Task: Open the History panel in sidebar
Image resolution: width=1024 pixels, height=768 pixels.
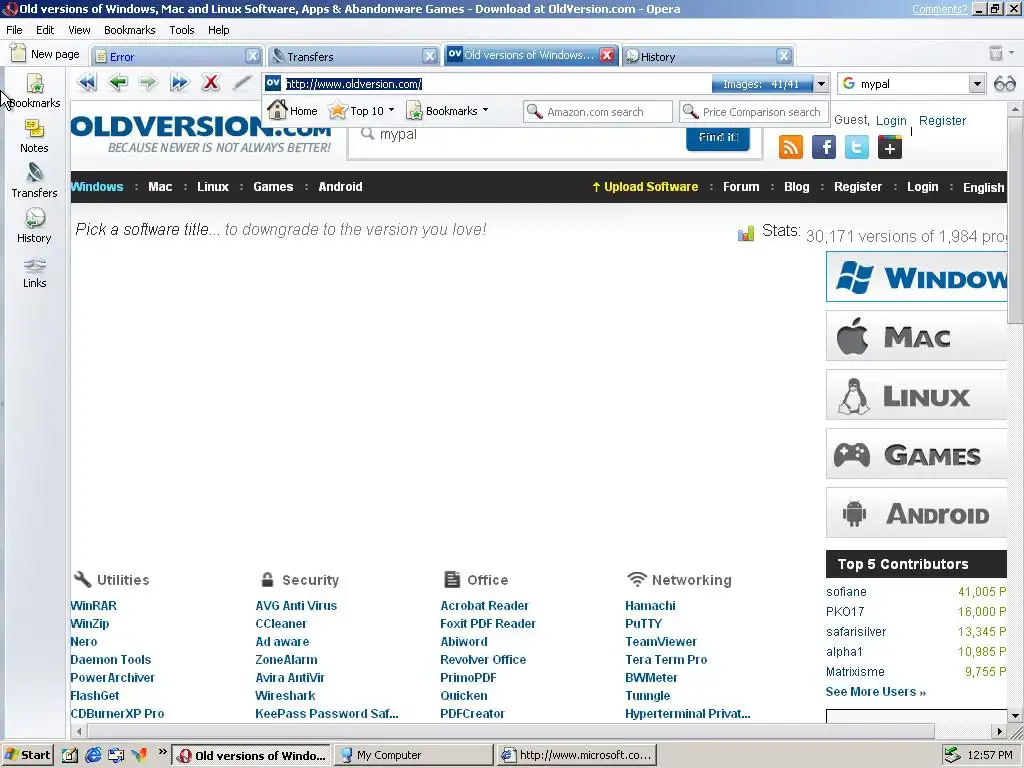Action: (x=34, y=227)
